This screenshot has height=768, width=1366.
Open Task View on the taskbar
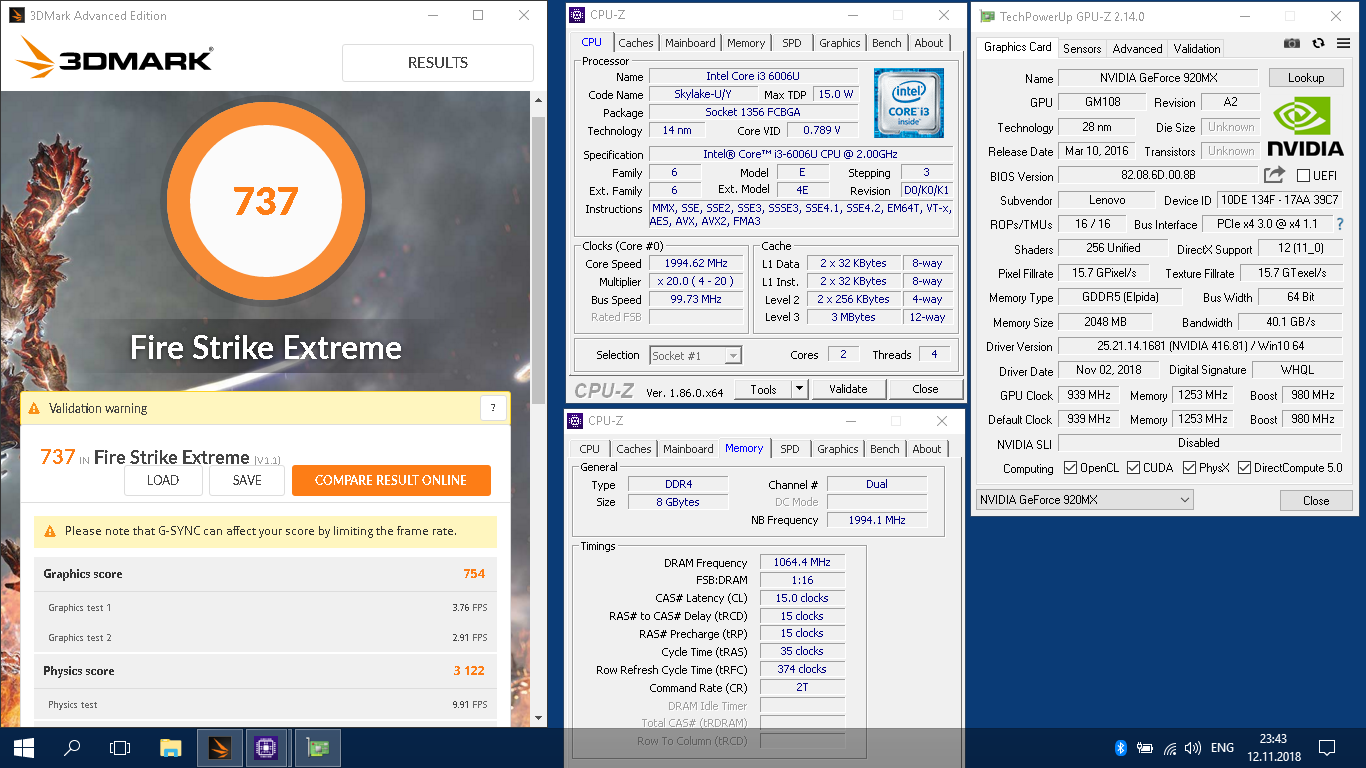pyautogui.click(x=120, y=748)
